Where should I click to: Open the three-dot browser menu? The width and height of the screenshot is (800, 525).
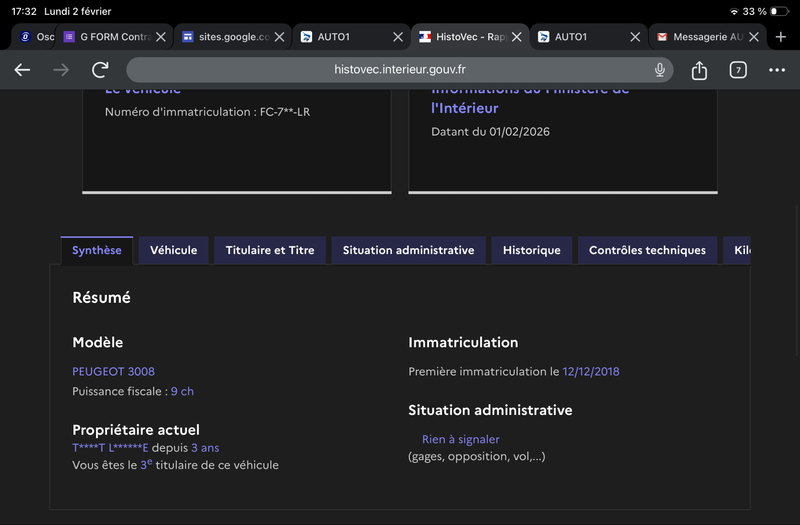[777, 70]
